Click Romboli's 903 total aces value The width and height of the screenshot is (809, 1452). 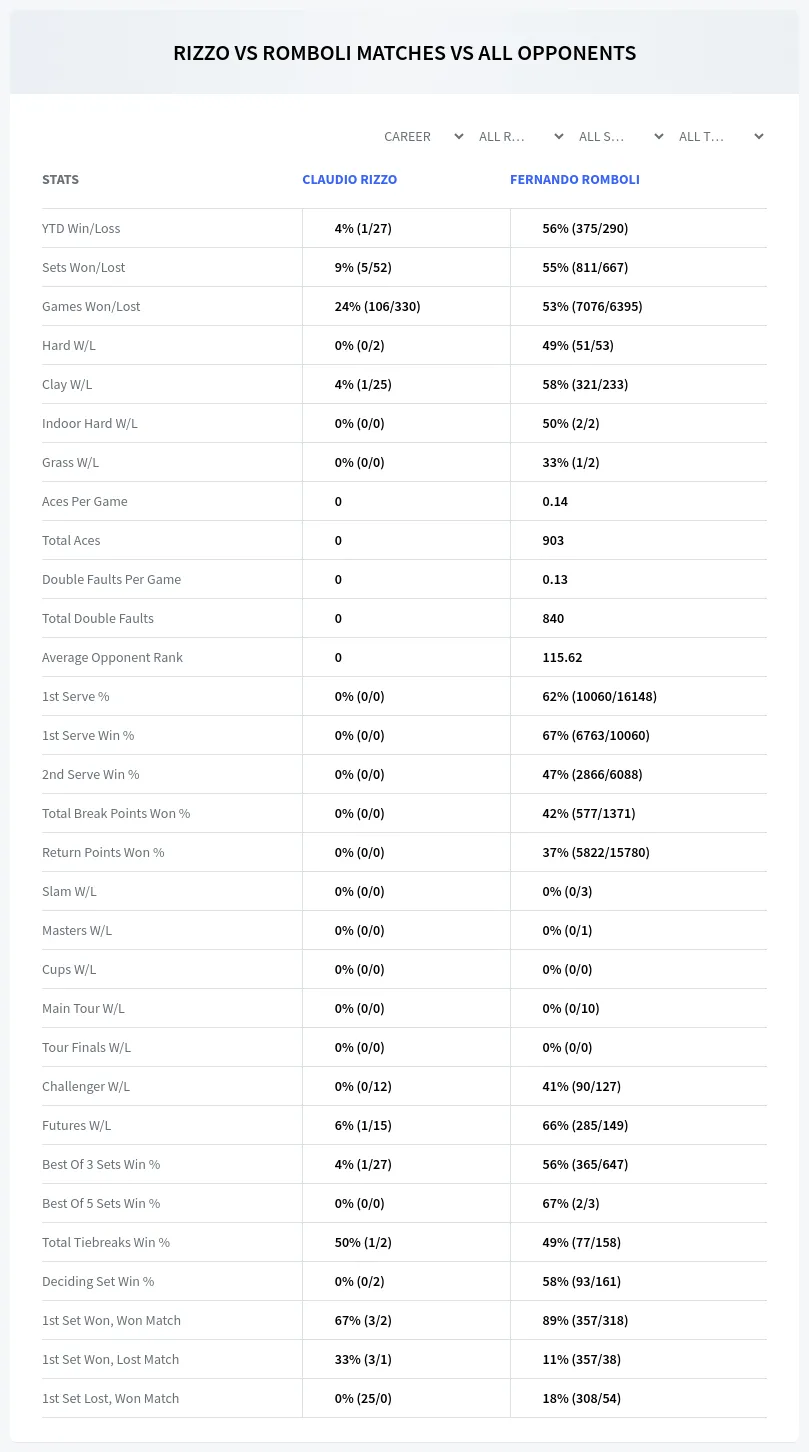click(x=553, y=540)
